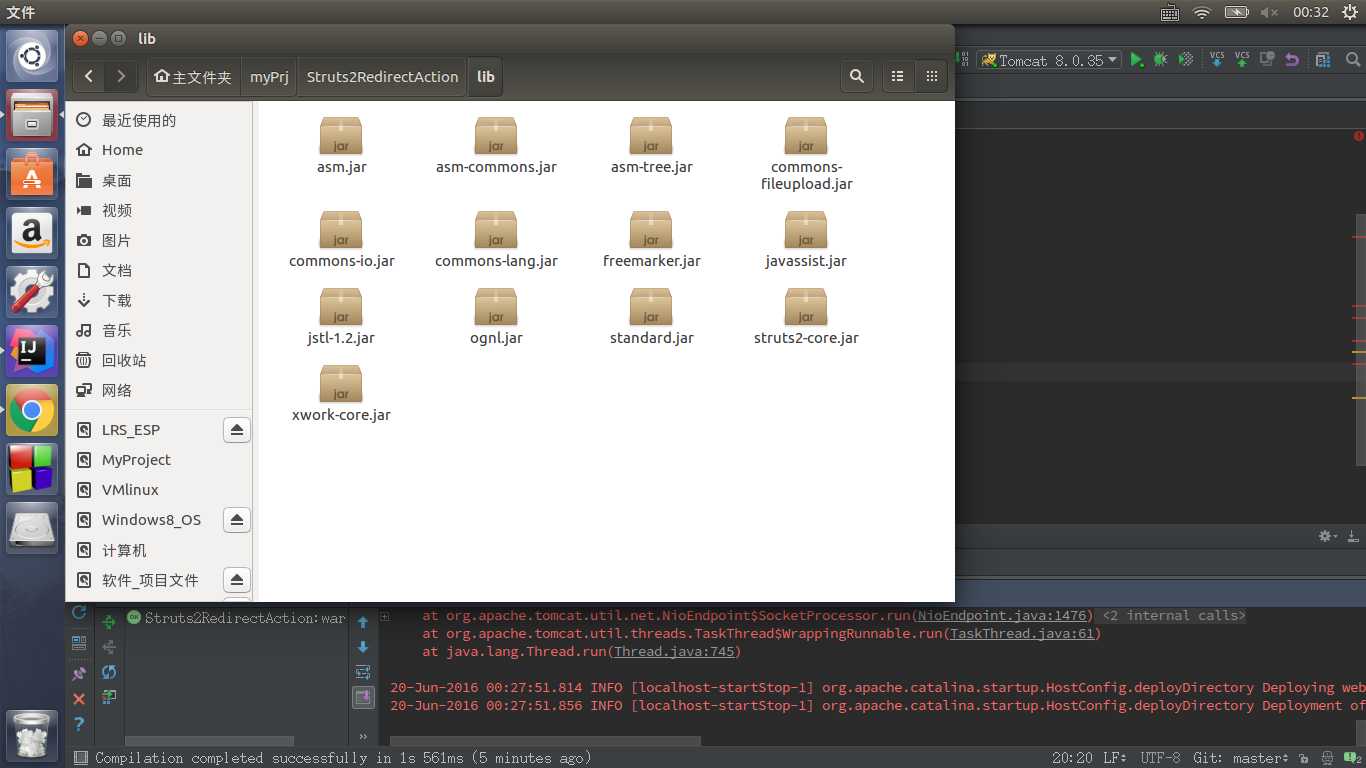
Task: Click the Deploy All green arrow icon
Action: click(x=109, y=622)
